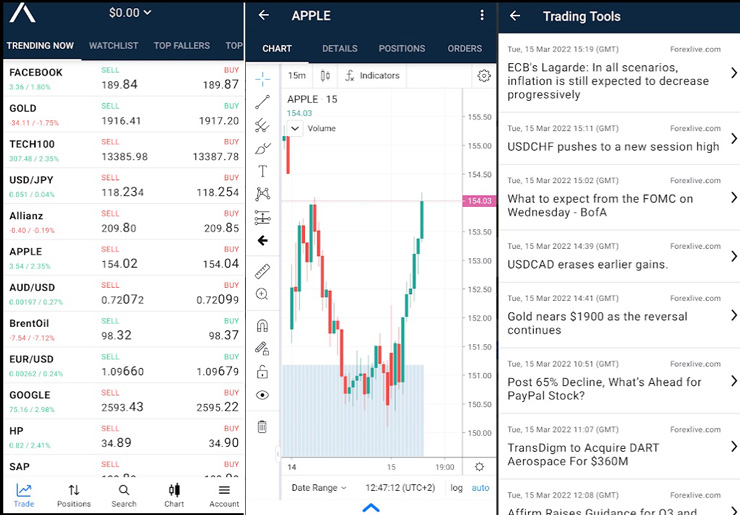The width and height of the screenshot is (740, 515).
Task: Go back from the APPLE chart screen
Action: pos(264,15)
